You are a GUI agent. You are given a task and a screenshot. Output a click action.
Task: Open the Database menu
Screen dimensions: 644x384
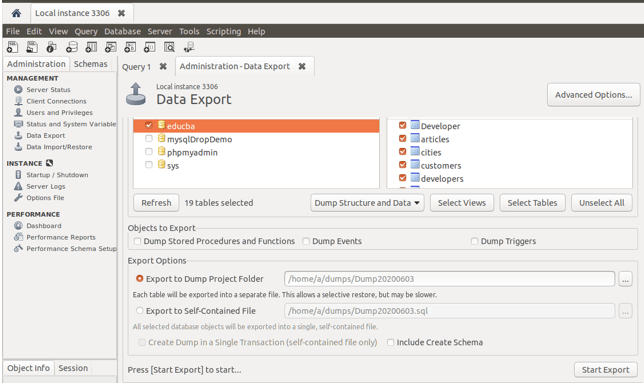click(x=122, y=32)
